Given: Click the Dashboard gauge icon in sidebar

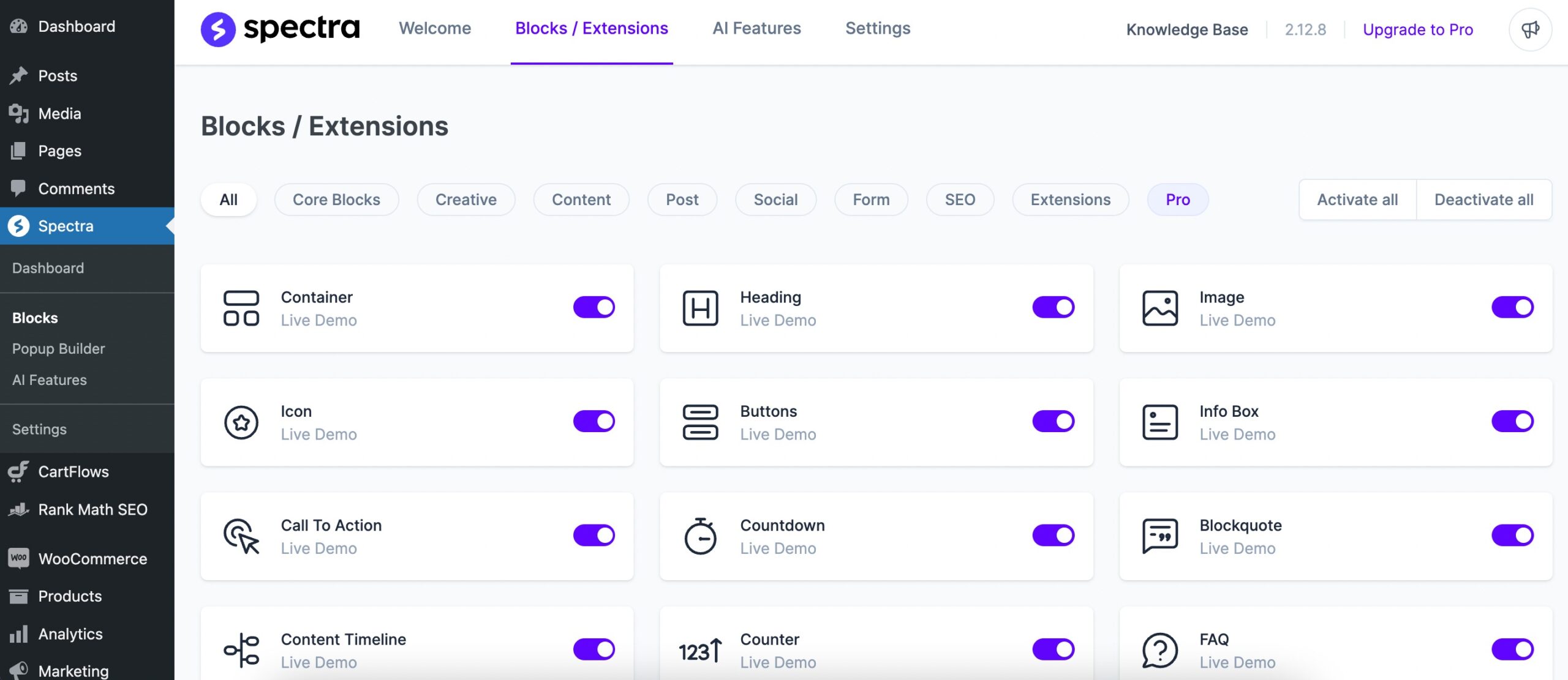Looking at the screenshot, I should pyautogui.click(x=18, y=26).
